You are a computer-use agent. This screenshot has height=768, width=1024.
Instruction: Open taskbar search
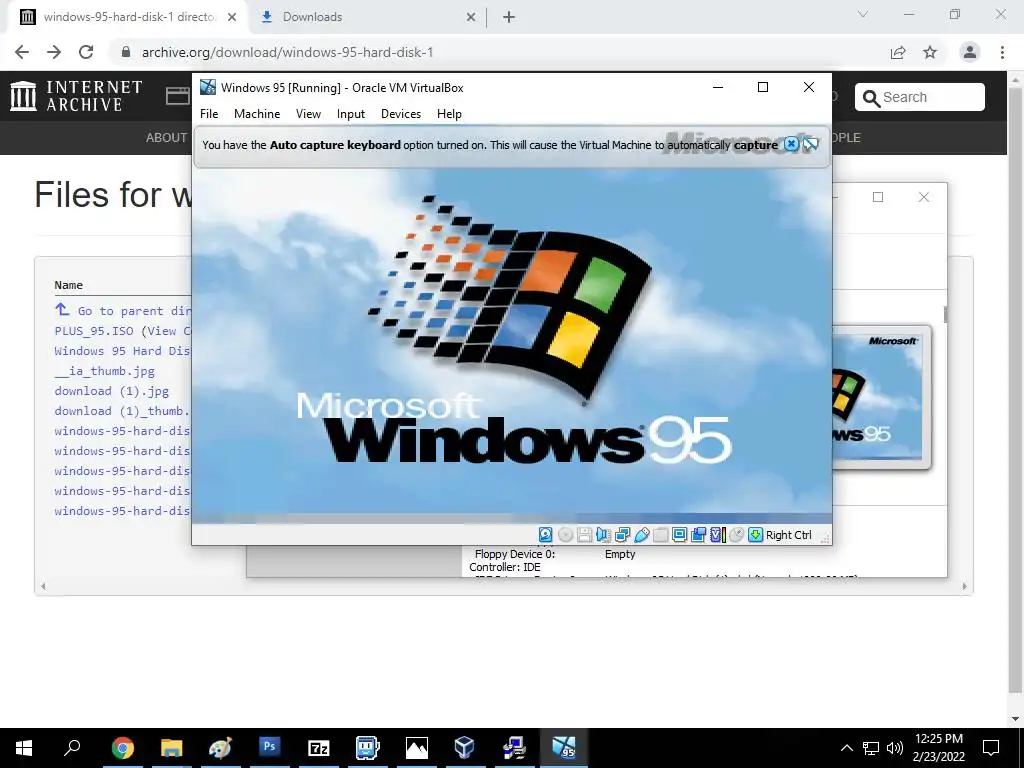(72, 748)
